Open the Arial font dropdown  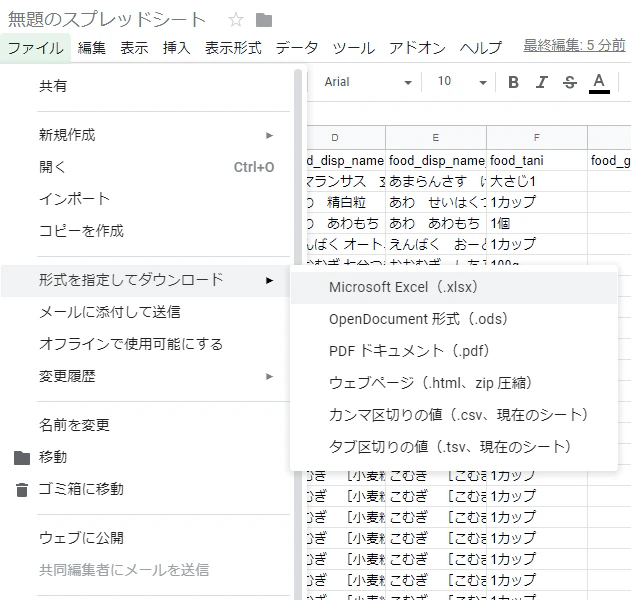(368, 82)
